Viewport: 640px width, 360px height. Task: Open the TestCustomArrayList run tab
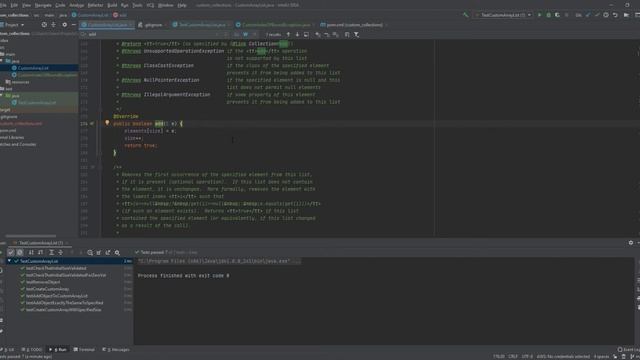40,243
